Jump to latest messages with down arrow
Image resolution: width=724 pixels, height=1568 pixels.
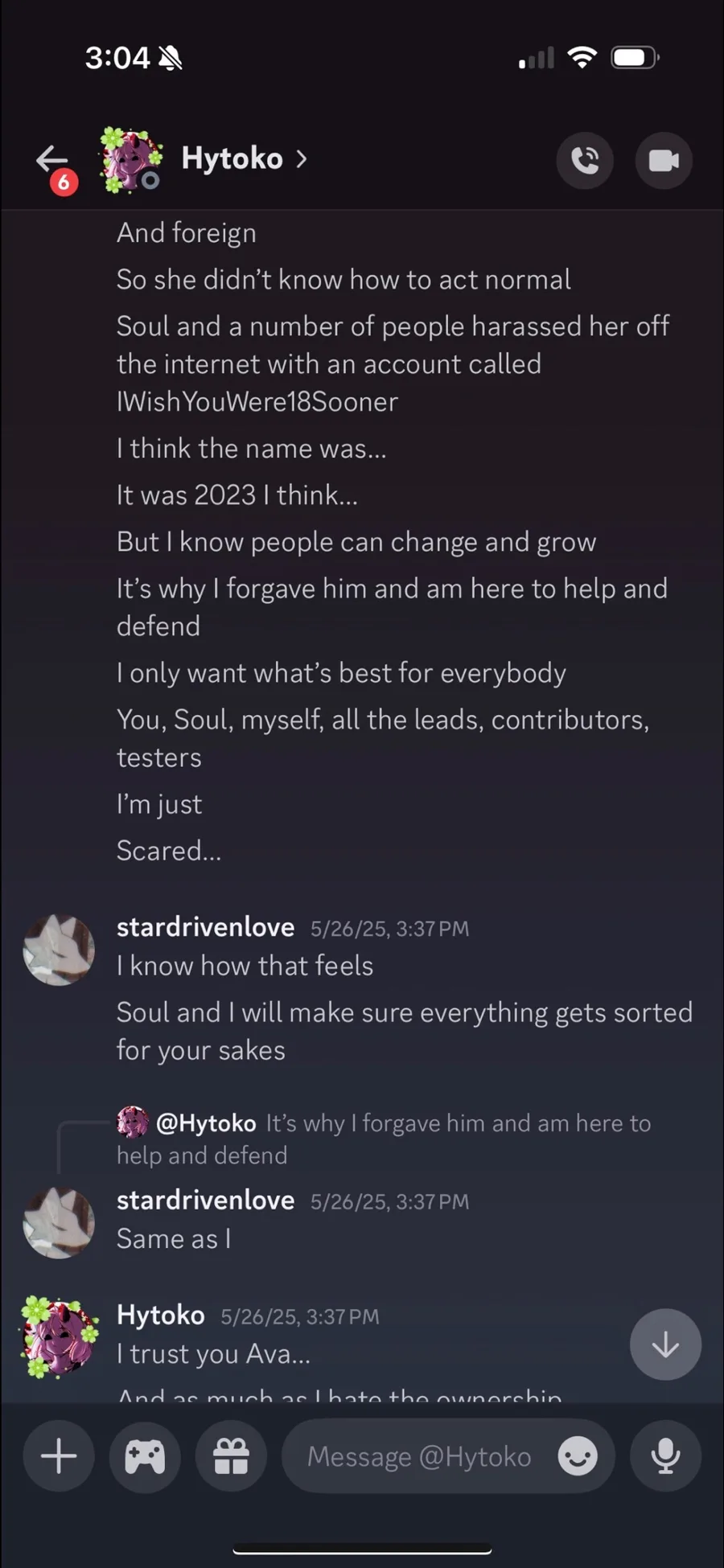[665, 1344]
